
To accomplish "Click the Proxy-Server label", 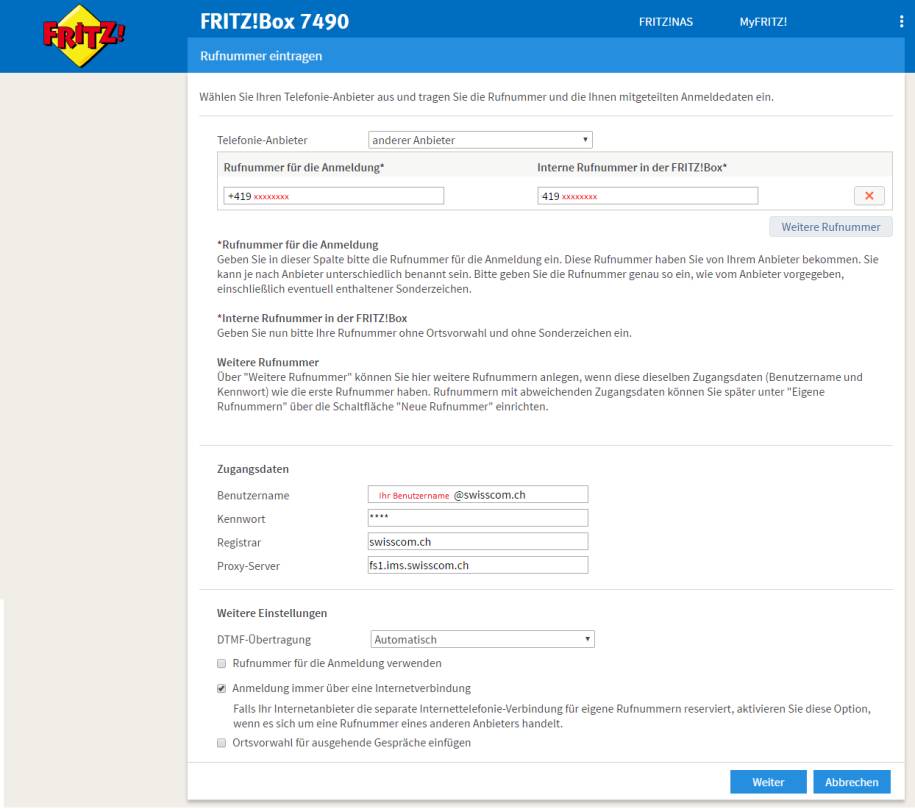I will (x=248, y=566).
